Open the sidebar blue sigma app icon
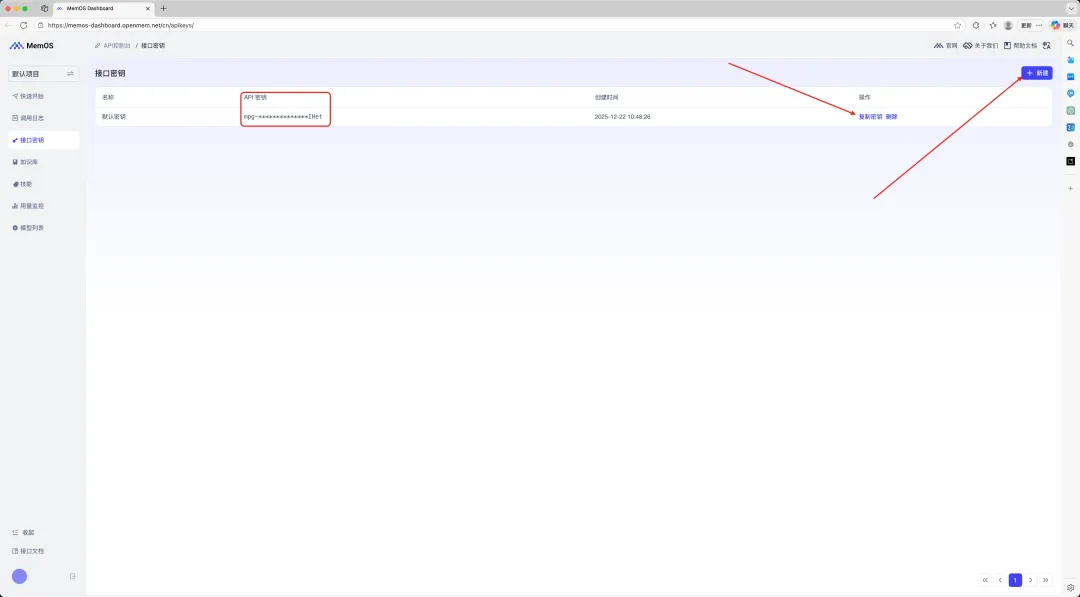 1070,127
